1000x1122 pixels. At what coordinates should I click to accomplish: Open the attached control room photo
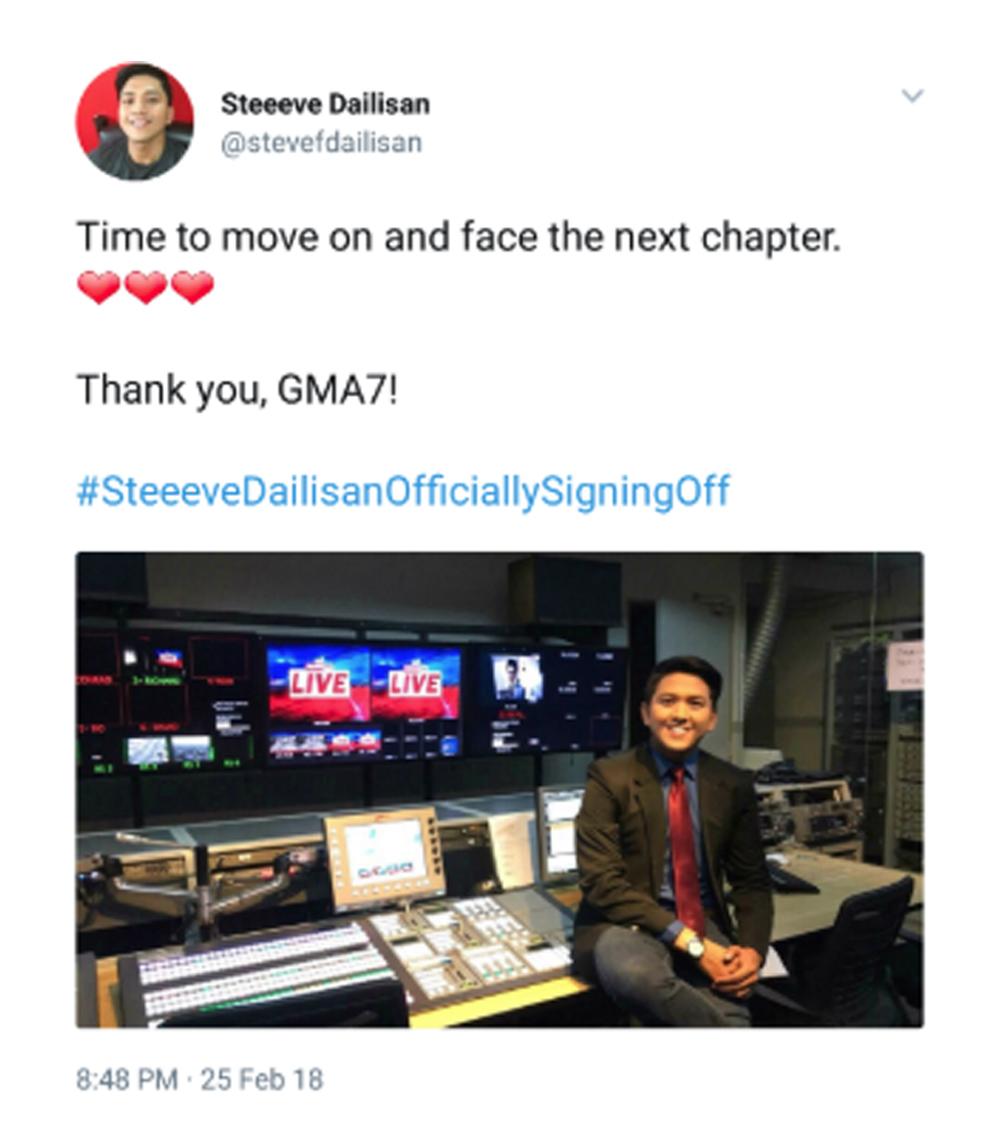point(499,790)
